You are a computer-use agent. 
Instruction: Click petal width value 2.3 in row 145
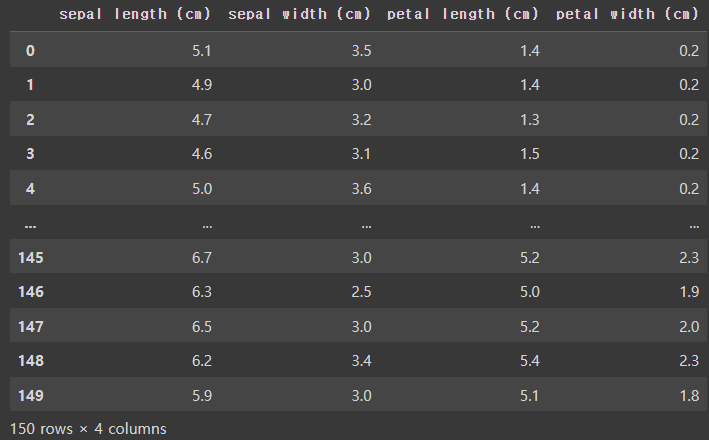pos(689,258)
